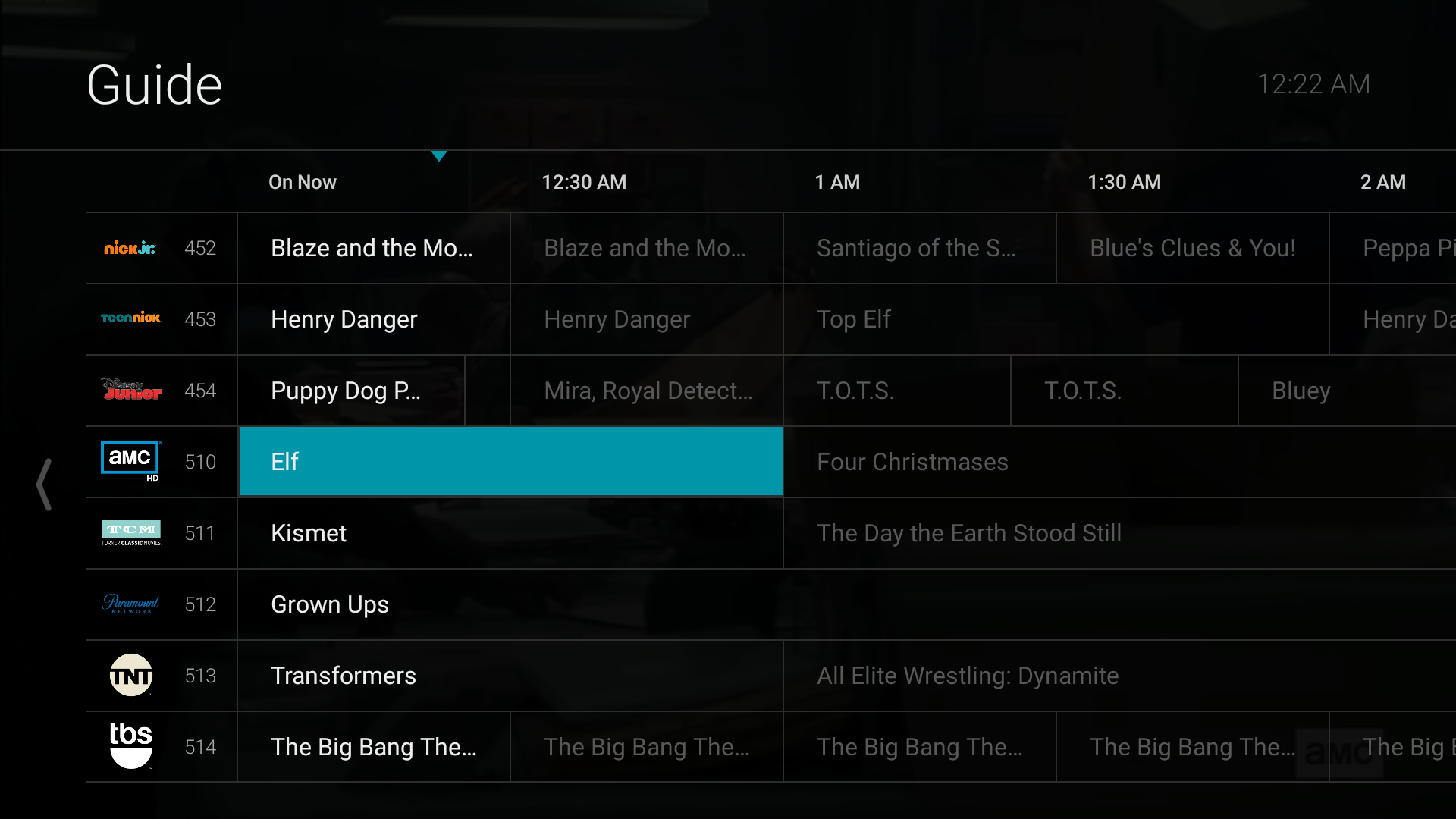Select Four Christmases on AMC

(912, 462)
